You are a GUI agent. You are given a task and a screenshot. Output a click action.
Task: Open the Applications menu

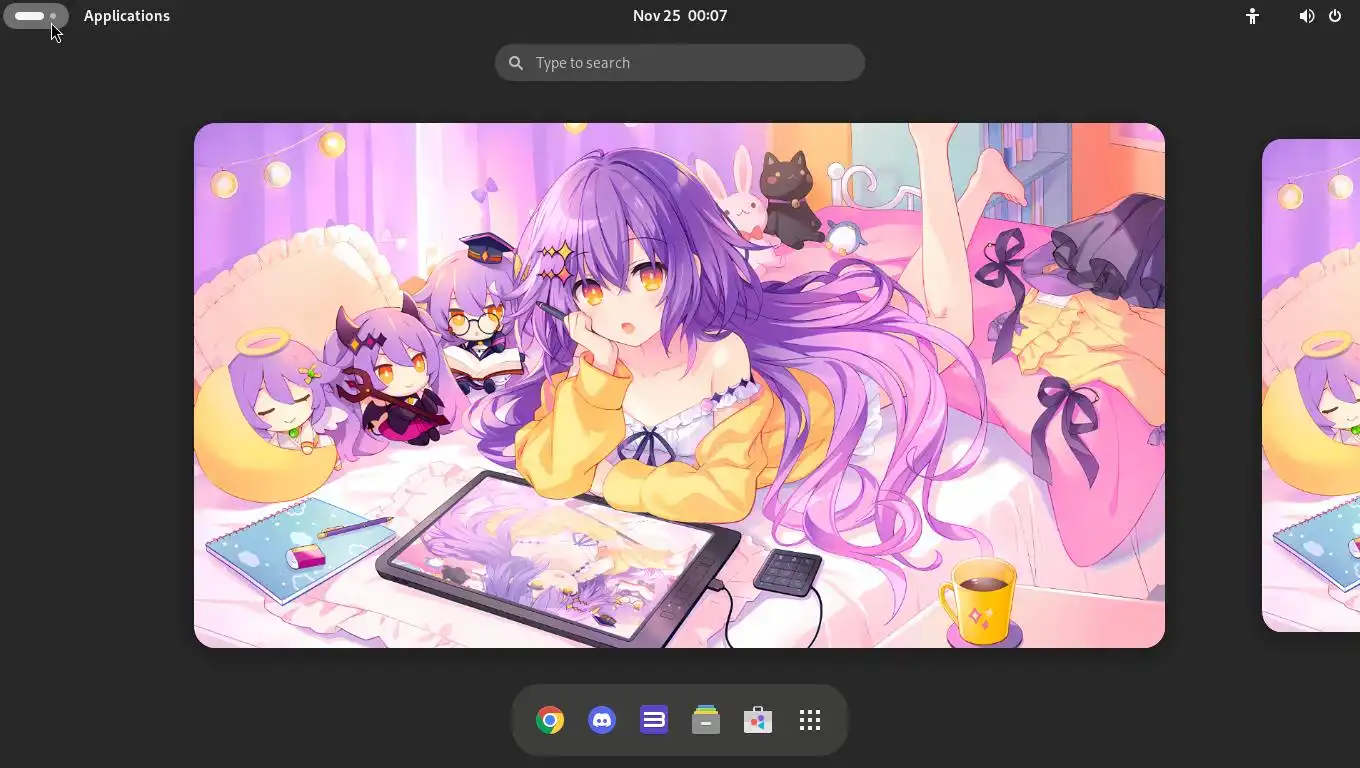(127, 16)
